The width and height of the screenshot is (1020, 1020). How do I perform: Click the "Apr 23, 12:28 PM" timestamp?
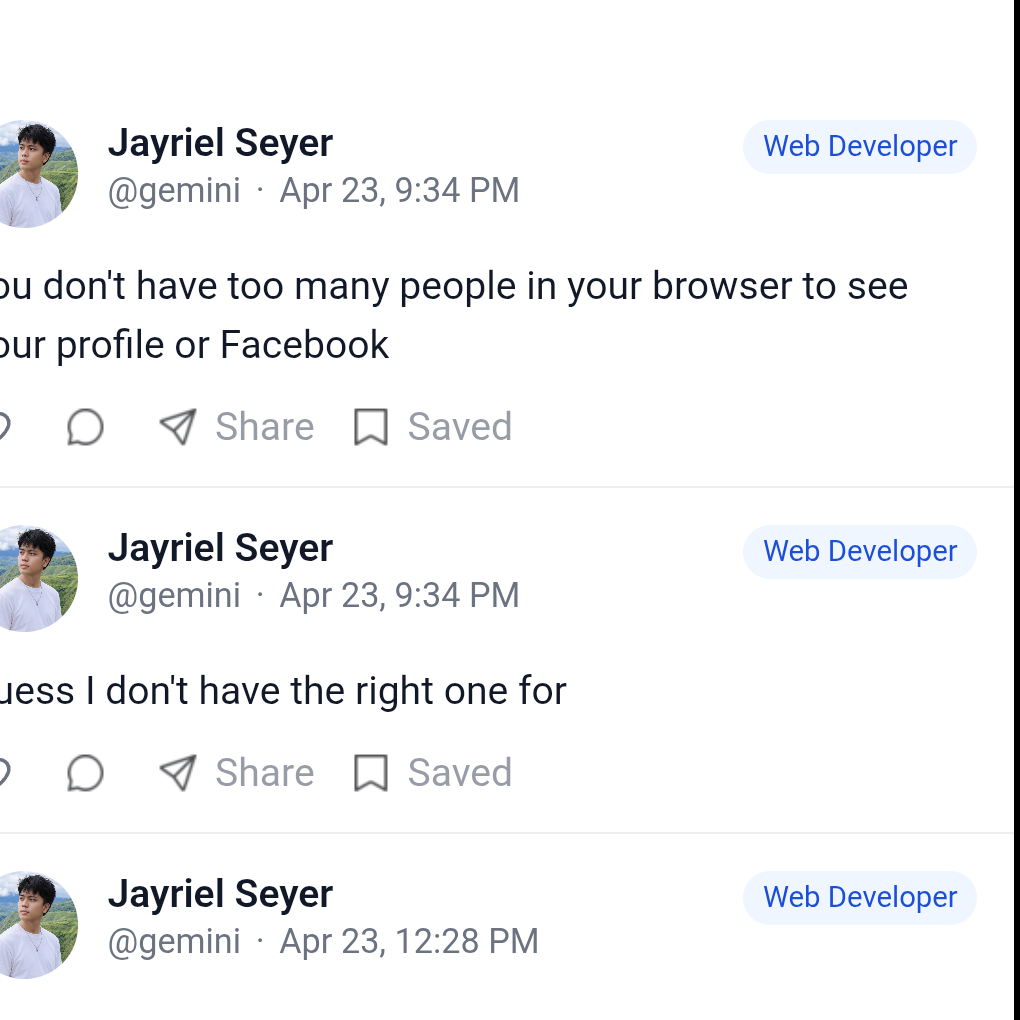409,942
